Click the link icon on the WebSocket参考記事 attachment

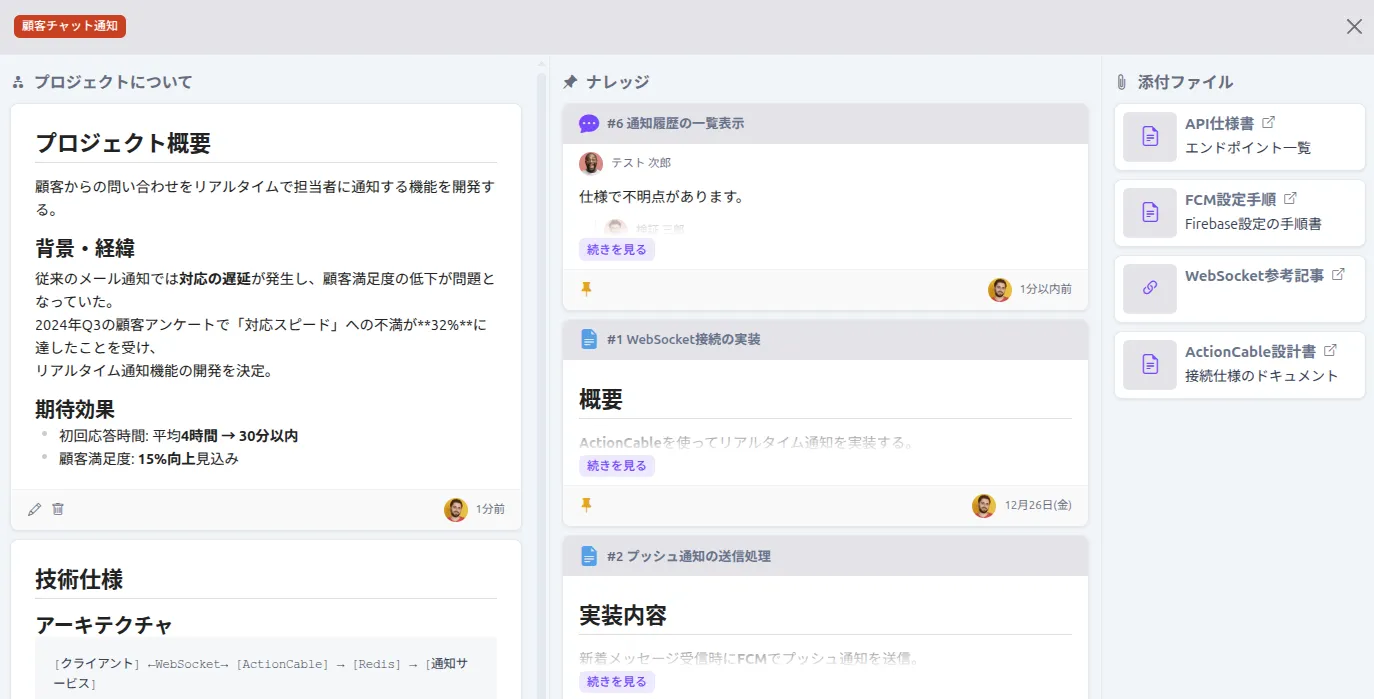[1148, 289]
